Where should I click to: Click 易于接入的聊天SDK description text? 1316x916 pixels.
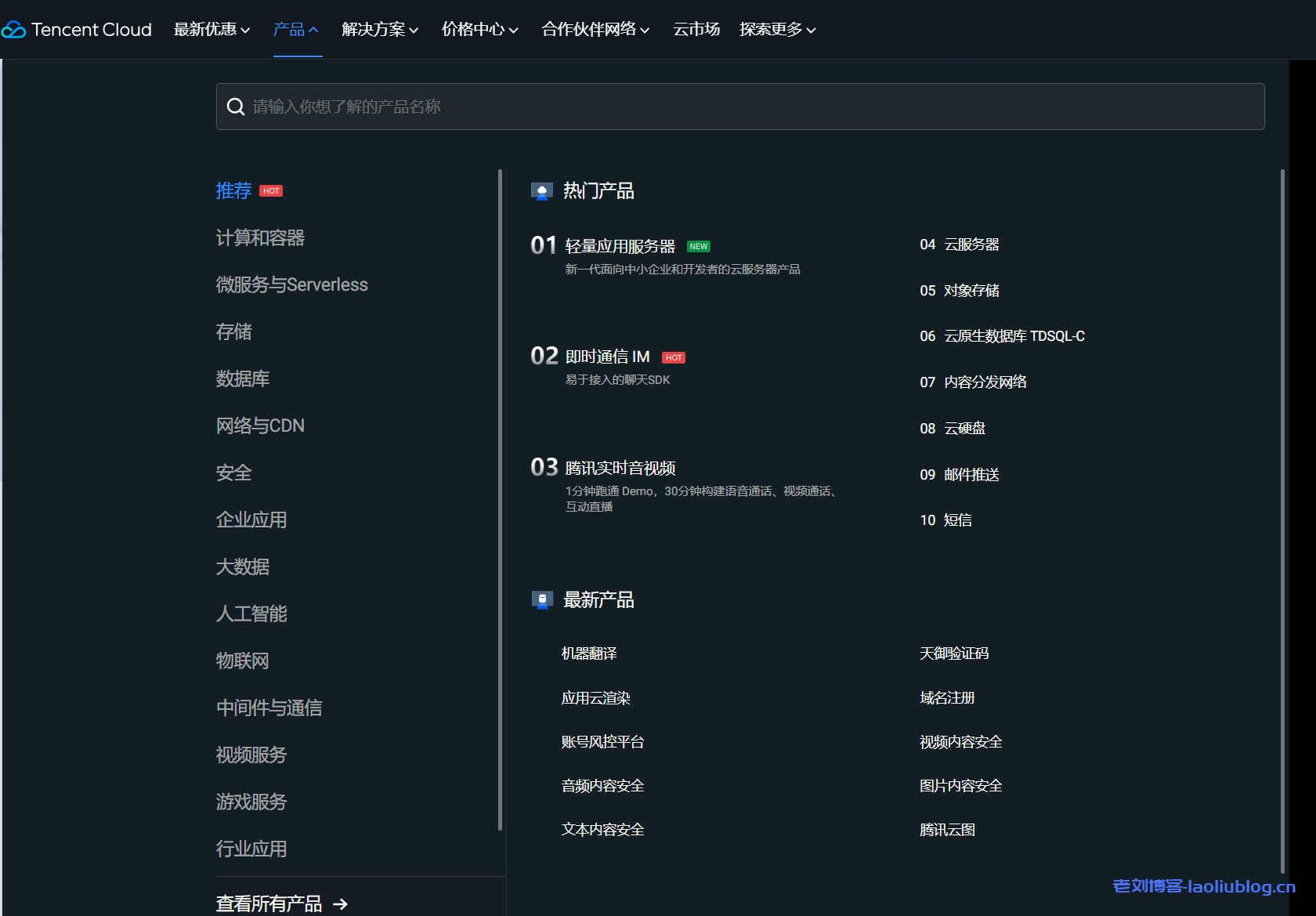tap(617, 380)
